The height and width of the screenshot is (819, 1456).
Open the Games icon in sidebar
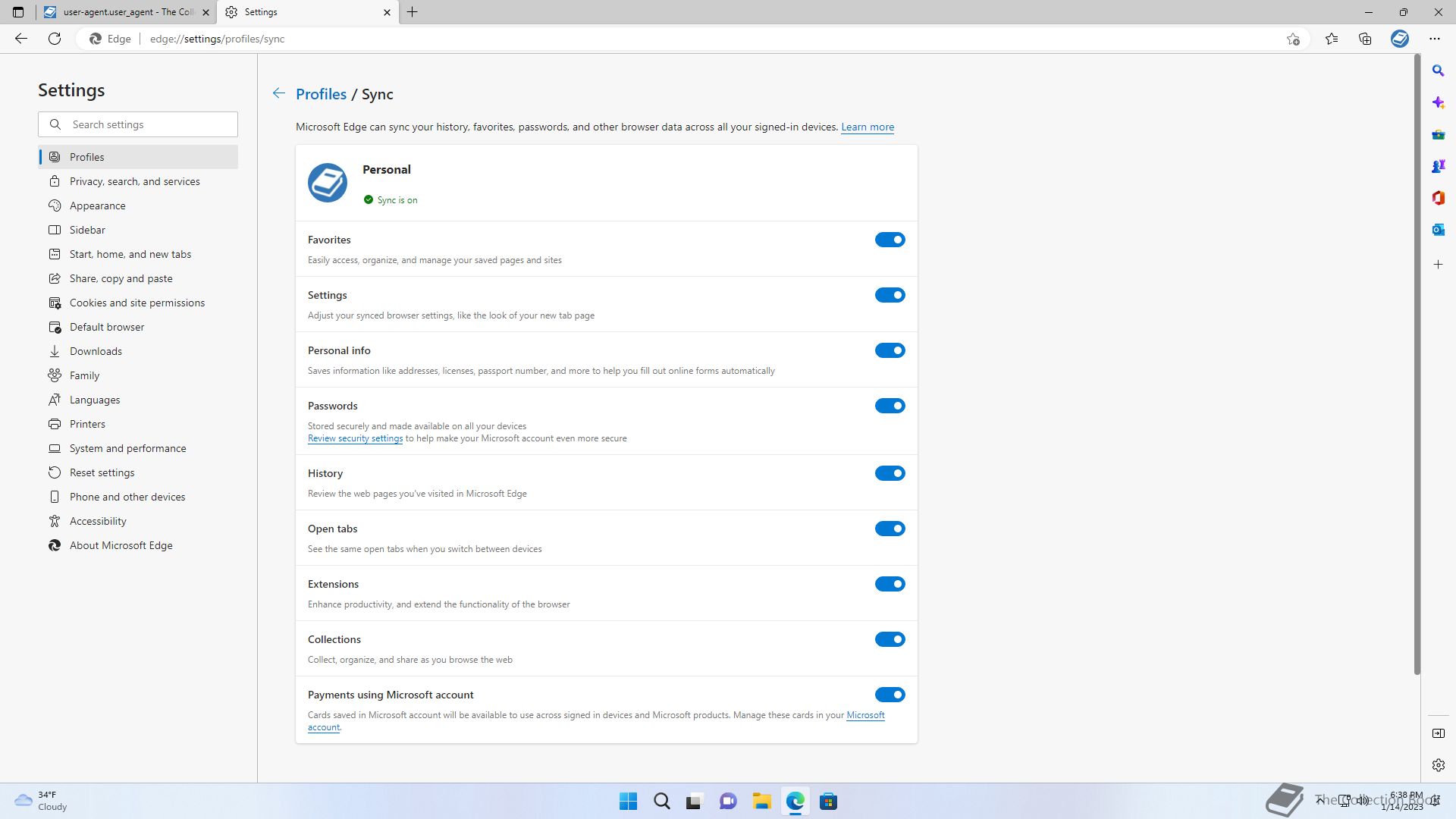click(1438, 166)
